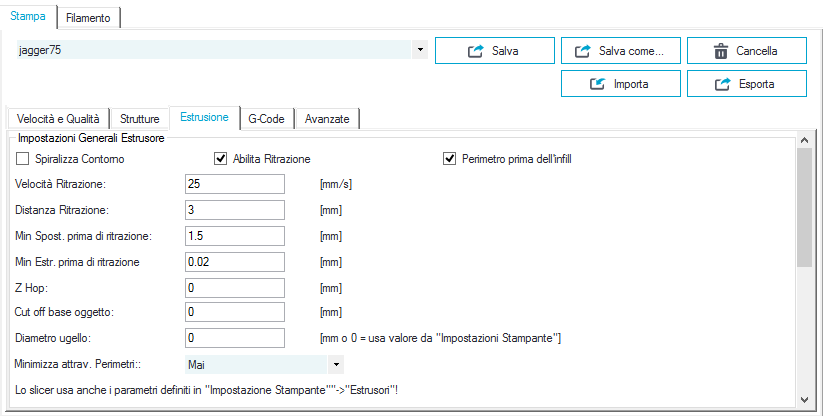This screenshot has width=823, height=416.
Task: Uncheck the Abilita Ritrazione checkbox
Action: 220,158
